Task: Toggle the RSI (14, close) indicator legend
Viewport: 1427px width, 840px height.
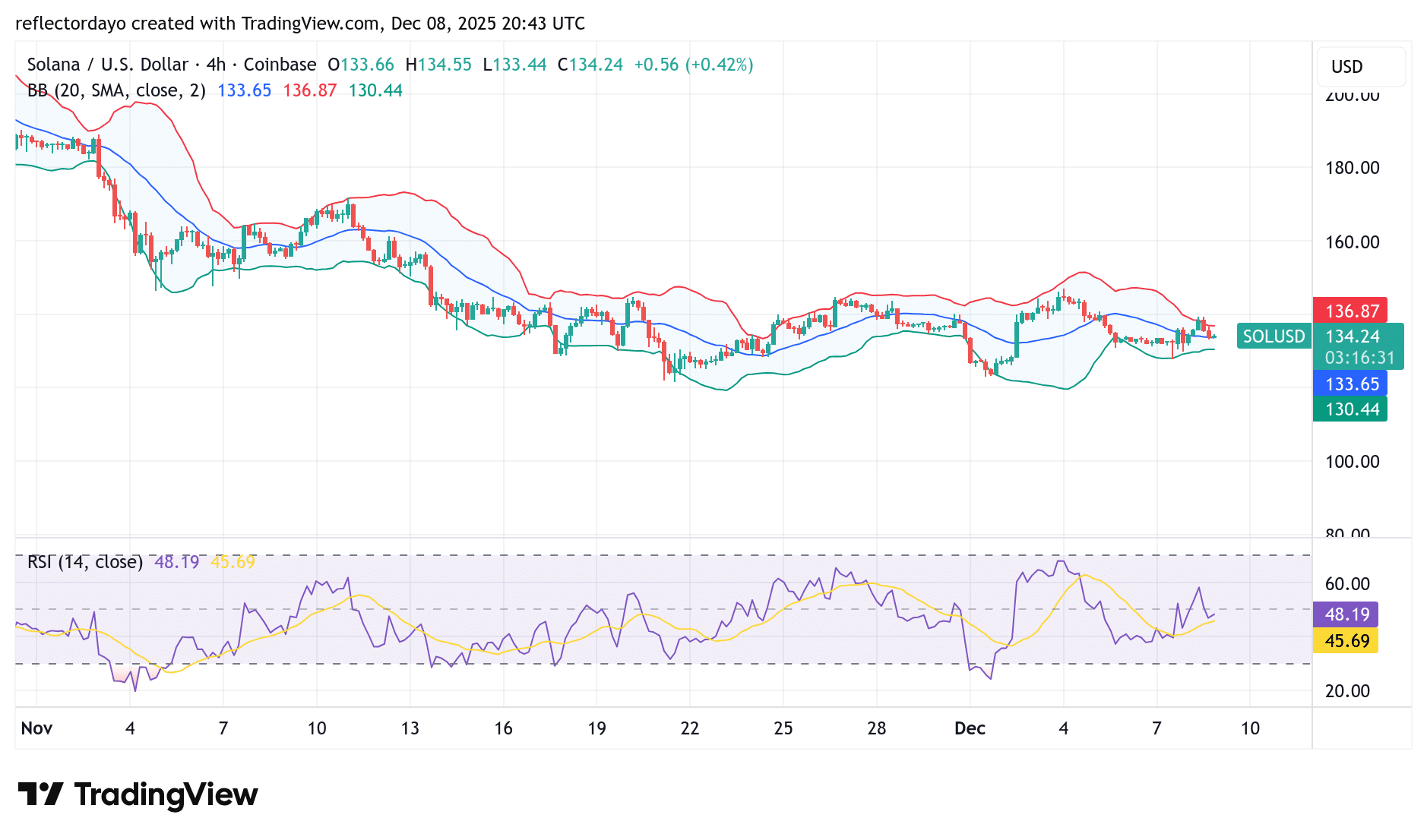Action: [x=84, y=562]
